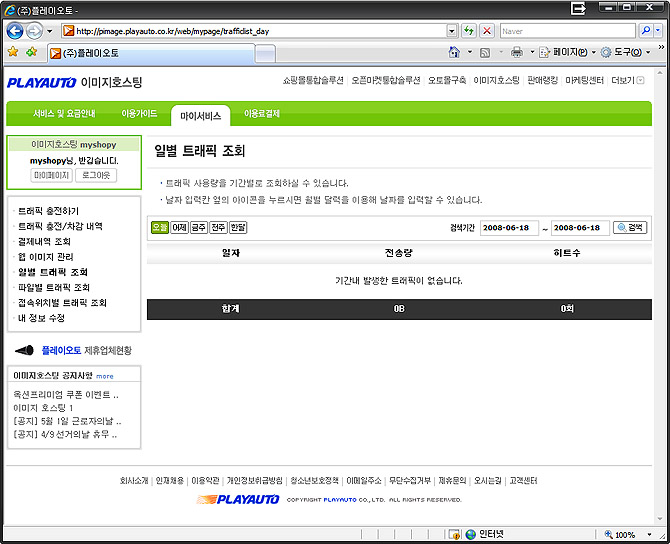670x544 pixels.
Task: Select the 한달 period filter
Action: pyautogui.click(x=238, y=227)
